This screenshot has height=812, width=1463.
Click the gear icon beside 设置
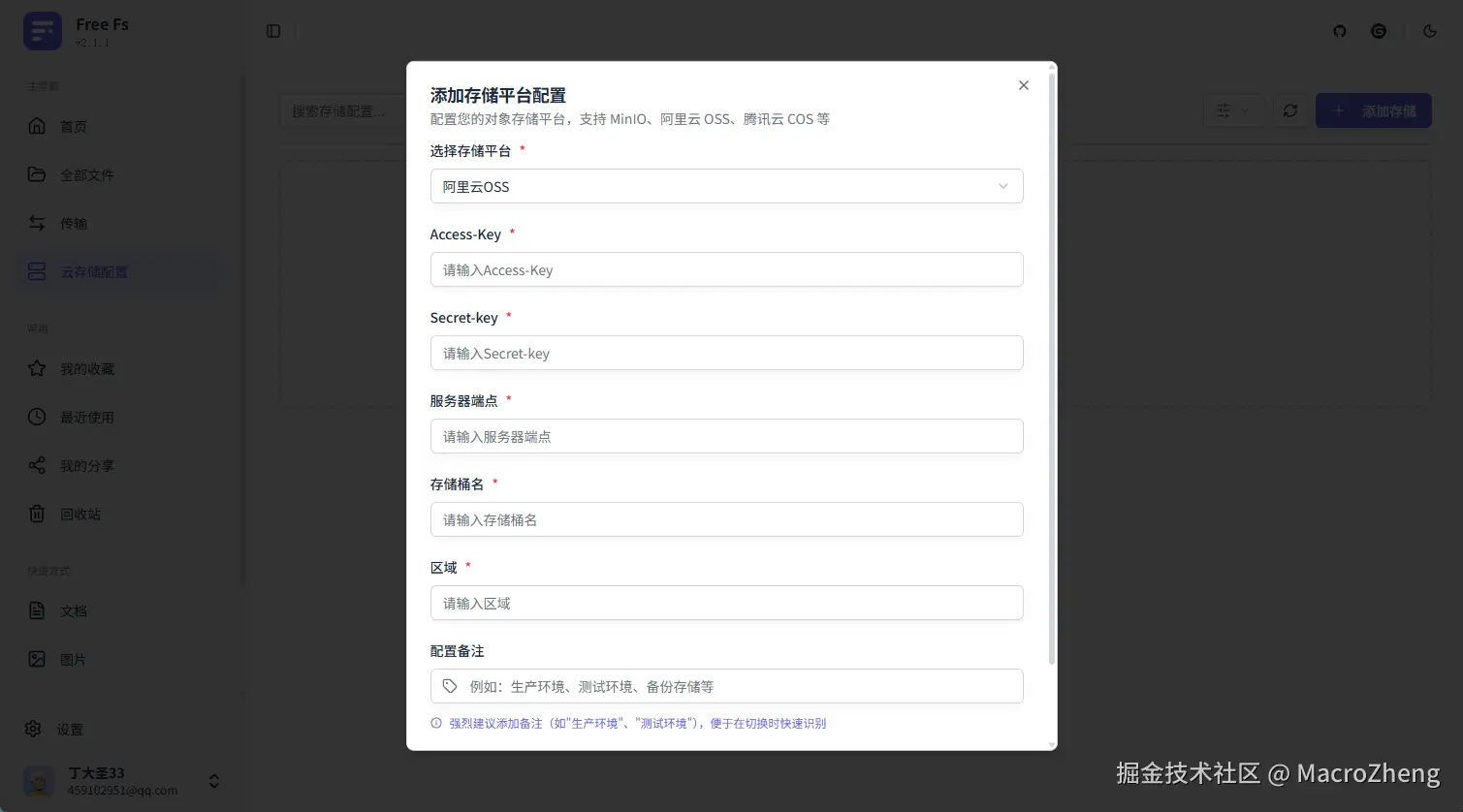click(x=33, y=729)
